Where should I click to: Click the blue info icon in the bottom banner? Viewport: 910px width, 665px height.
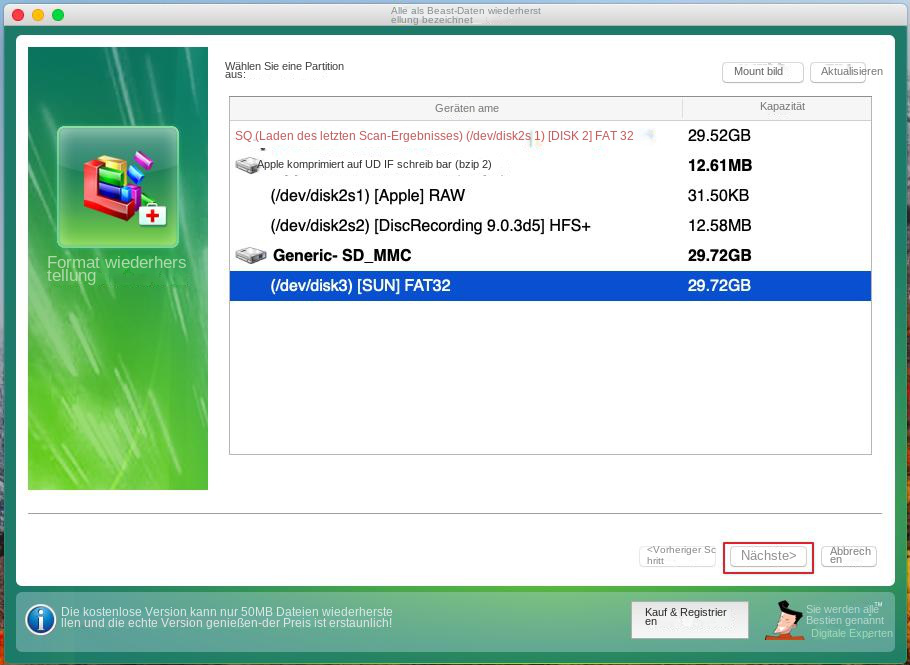click(40, 620)
